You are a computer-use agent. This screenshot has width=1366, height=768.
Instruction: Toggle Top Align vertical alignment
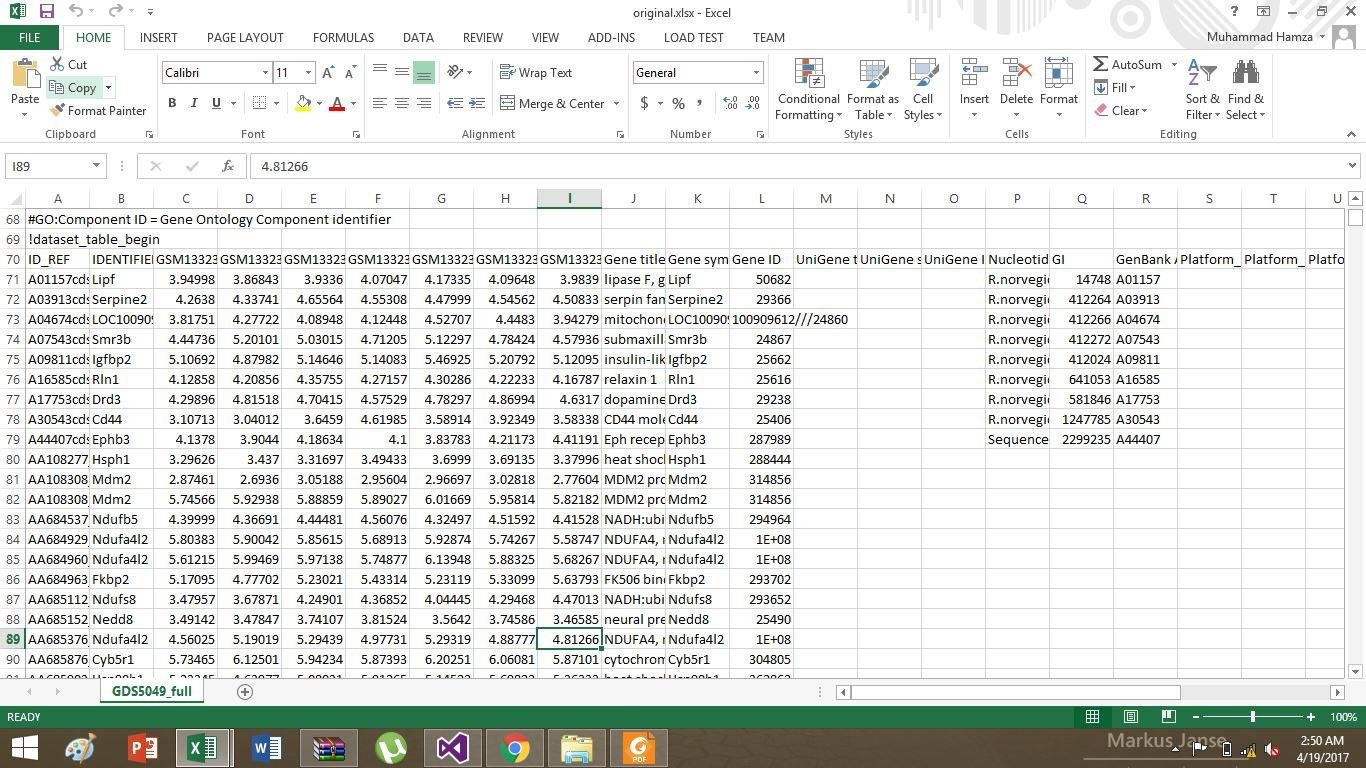380,72
